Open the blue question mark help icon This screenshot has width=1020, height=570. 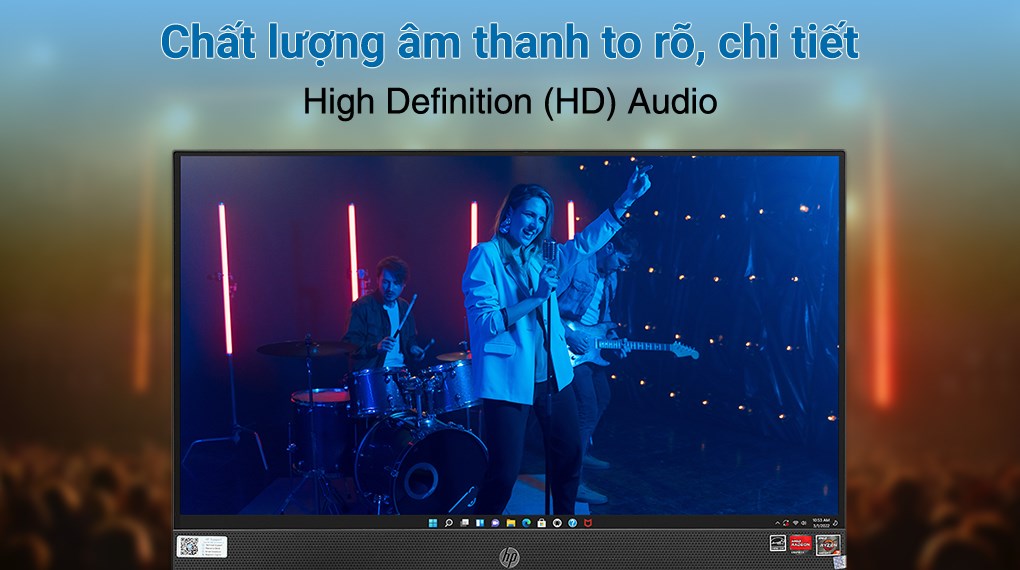pos(572,523)
